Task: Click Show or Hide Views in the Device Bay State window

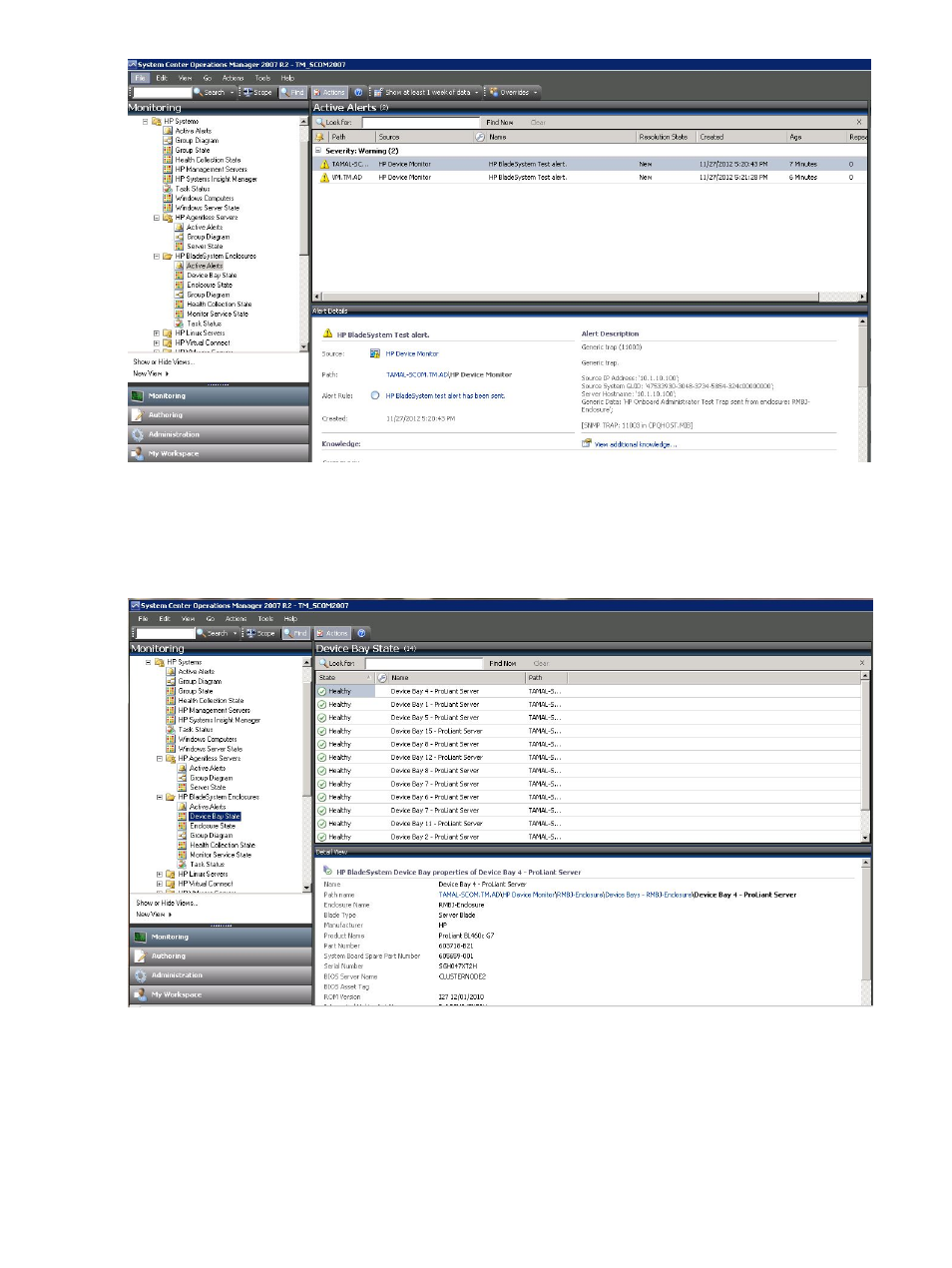Action: pyautogui.click(x=167, y=904)
